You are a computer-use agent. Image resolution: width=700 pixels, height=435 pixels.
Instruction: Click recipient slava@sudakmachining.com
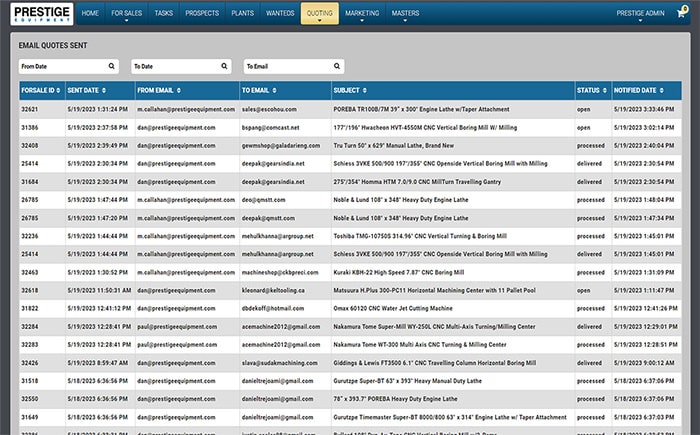point(279,363)
